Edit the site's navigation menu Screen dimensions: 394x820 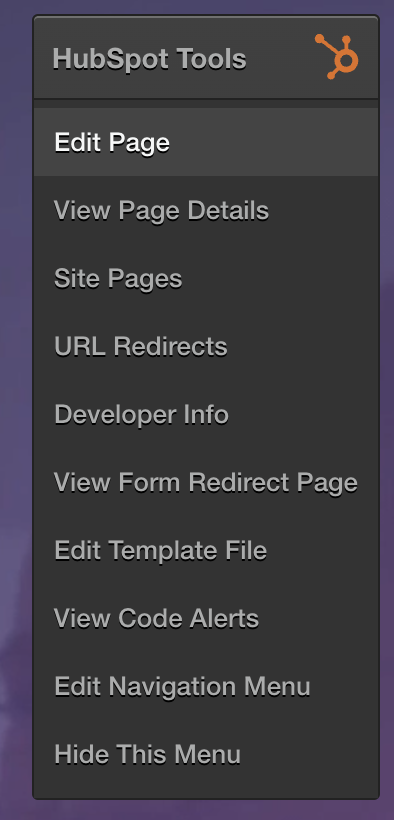(206, 686)
